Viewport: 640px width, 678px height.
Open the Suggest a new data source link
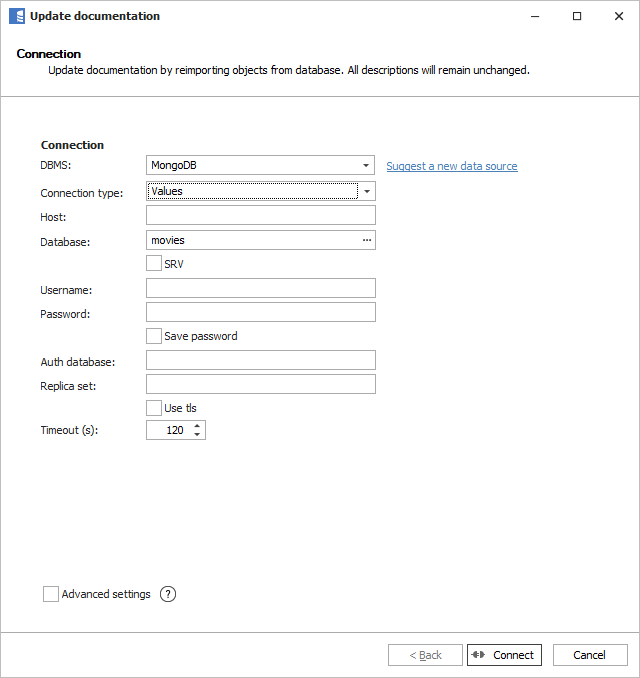452,166
